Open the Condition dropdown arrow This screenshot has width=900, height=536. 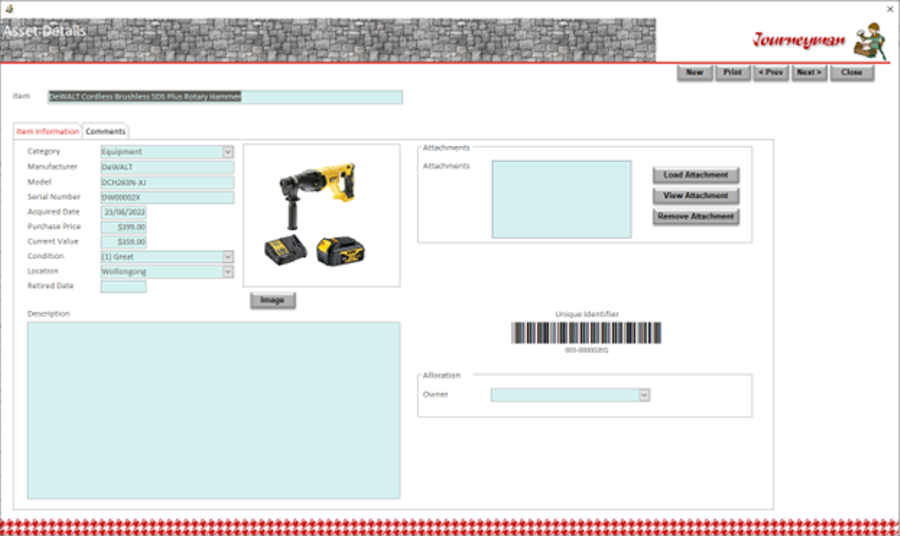point(228,257)
